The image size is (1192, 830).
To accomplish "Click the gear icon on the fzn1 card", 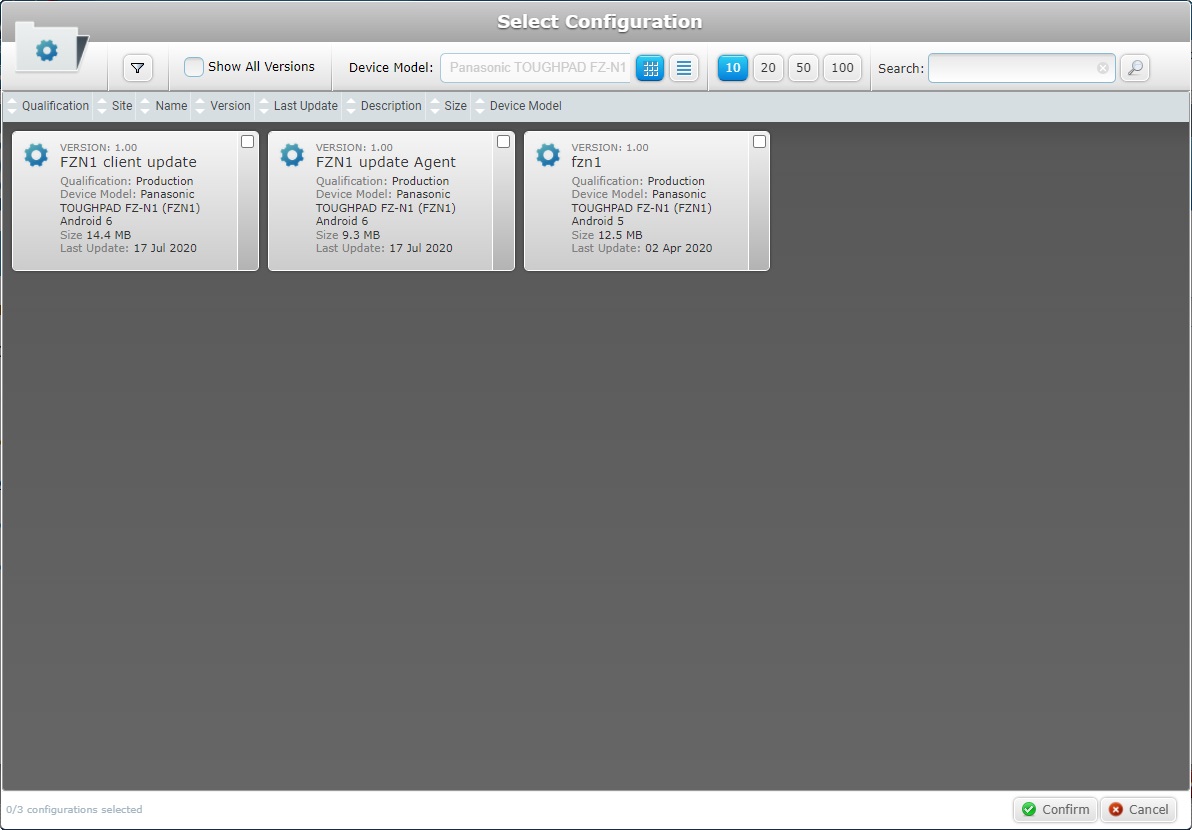I will [547, 155].
